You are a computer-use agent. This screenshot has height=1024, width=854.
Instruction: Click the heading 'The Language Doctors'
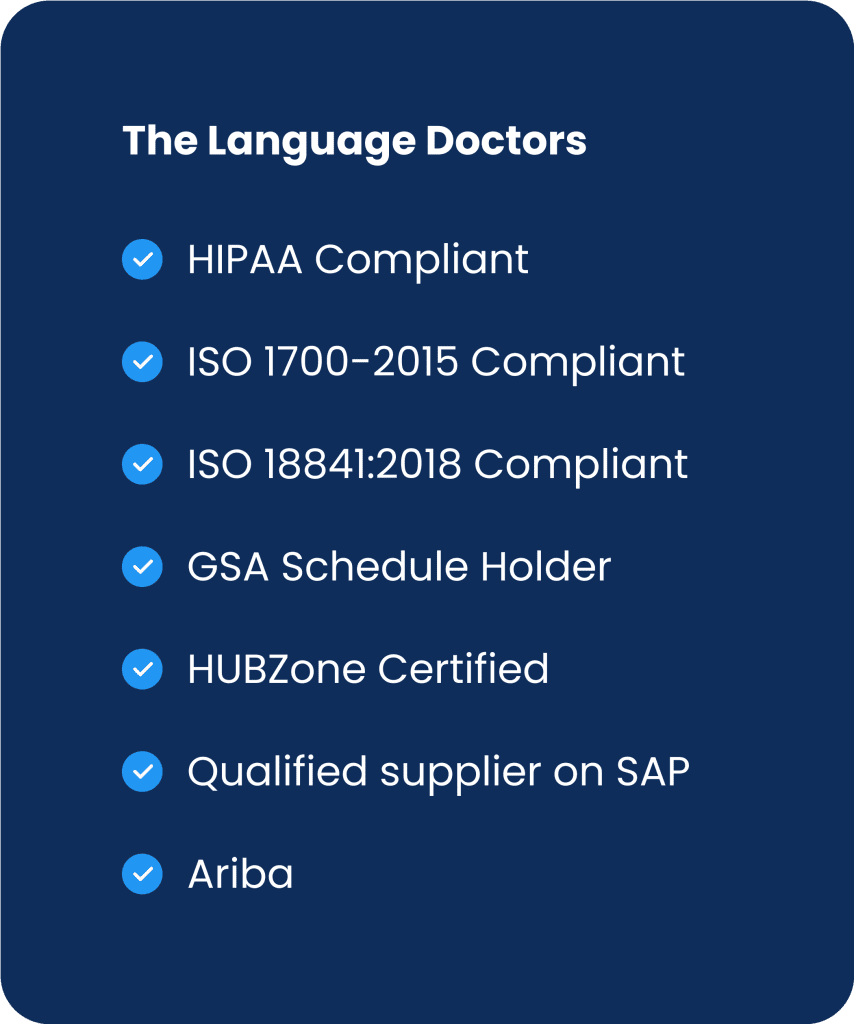click(x=354, y=141)
